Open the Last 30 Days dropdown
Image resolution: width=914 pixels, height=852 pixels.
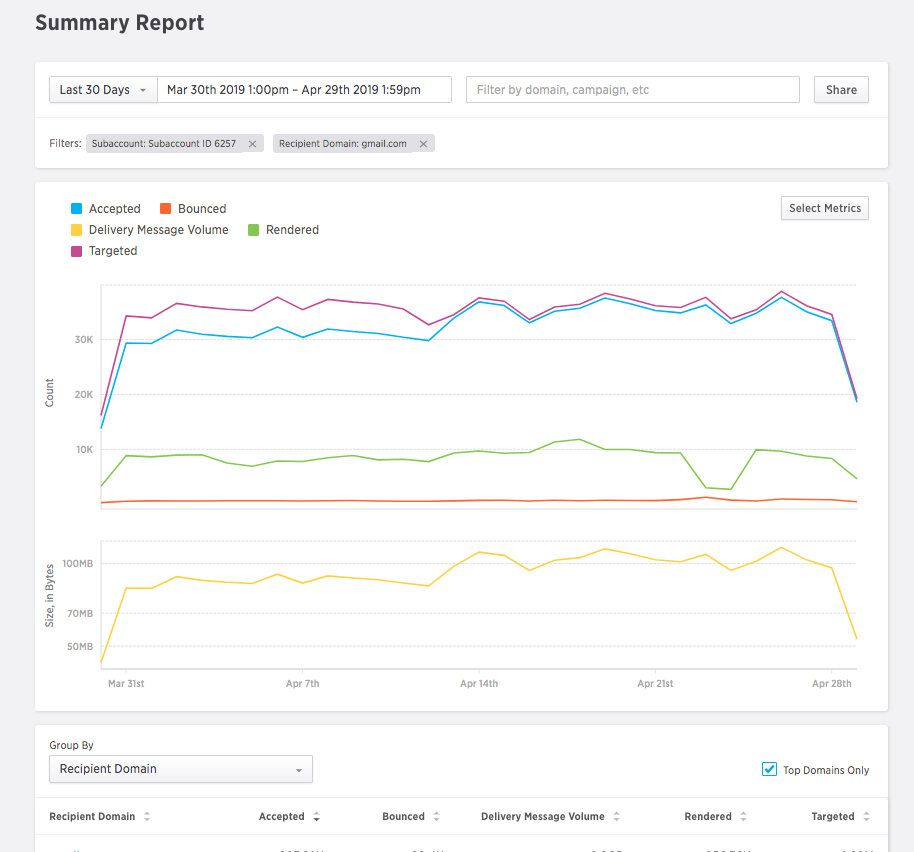point(103,90)
